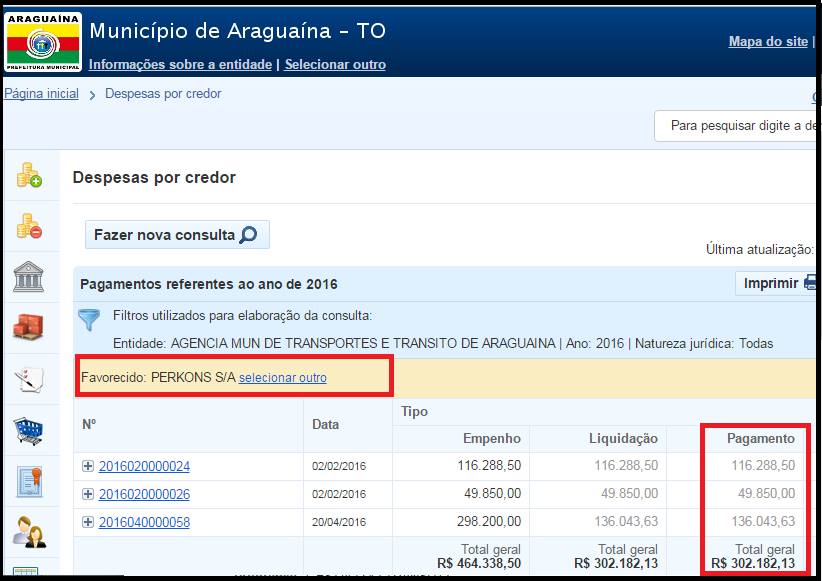Click the coins with green plus icon
Image resolution: width=822 pixels, height=581 pixels.
(29, 176)
